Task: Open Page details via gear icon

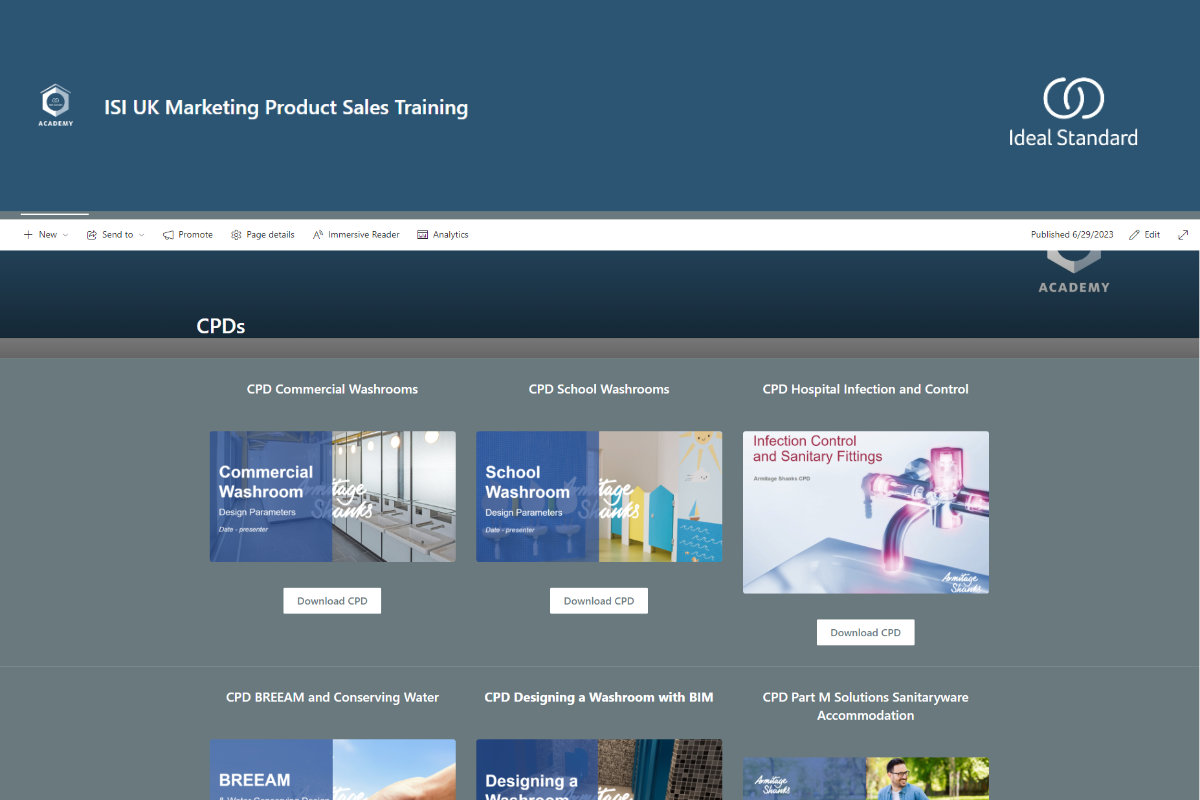Action: pos(236,235)
